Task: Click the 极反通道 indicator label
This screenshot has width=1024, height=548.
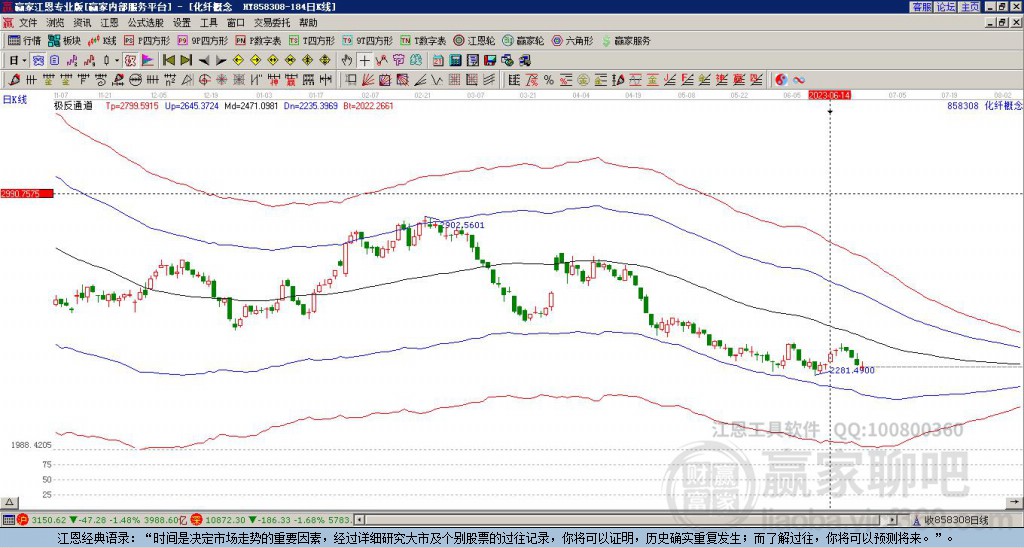Action: pos(73,105)
